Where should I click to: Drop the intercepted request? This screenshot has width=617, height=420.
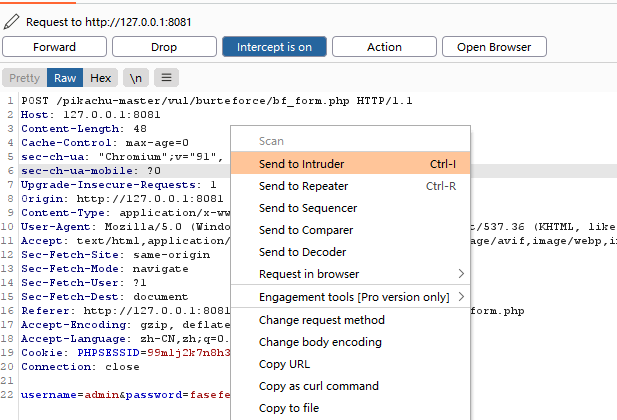[164, 47]
